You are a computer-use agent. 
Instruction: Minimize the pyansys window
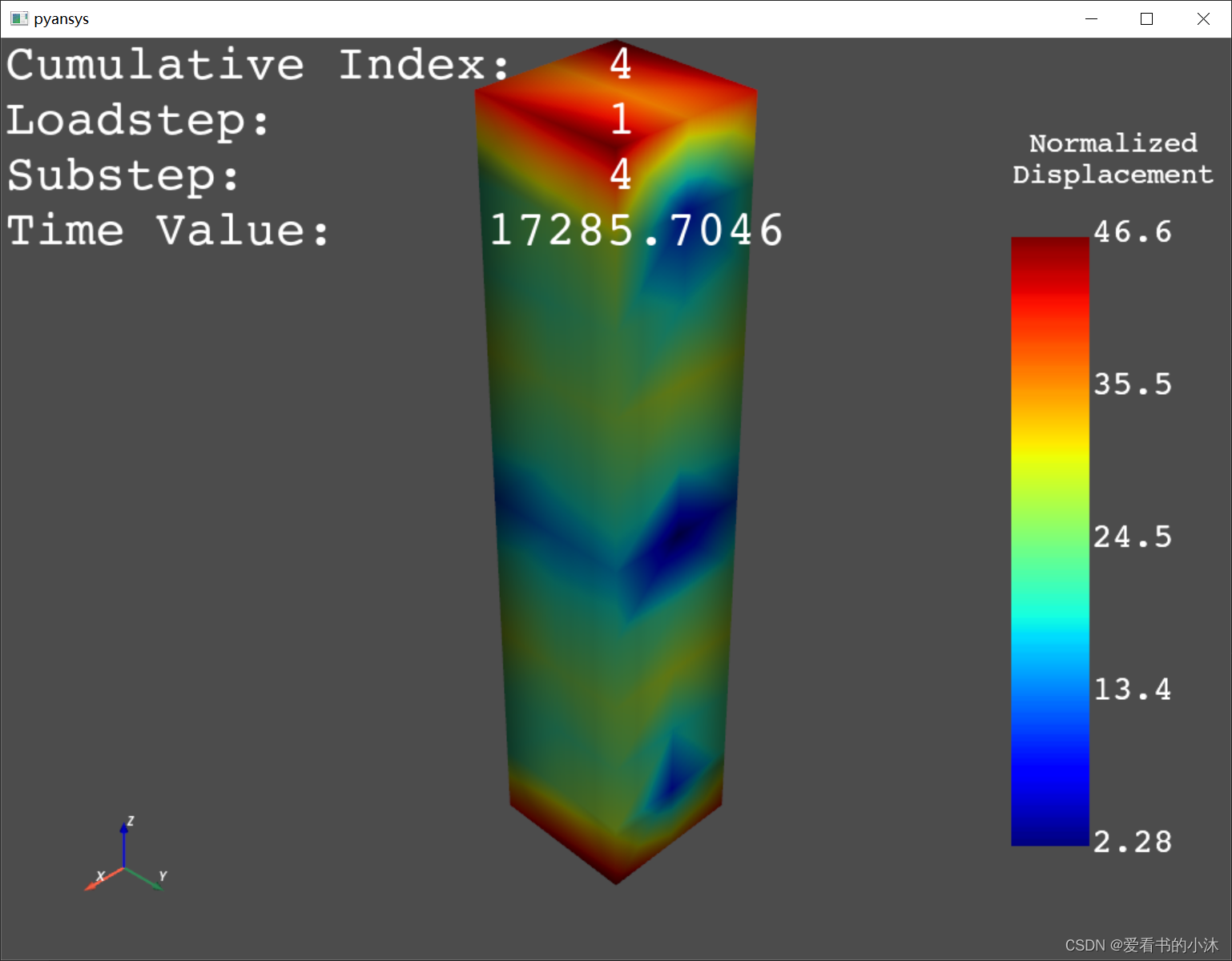(1091, 18)
